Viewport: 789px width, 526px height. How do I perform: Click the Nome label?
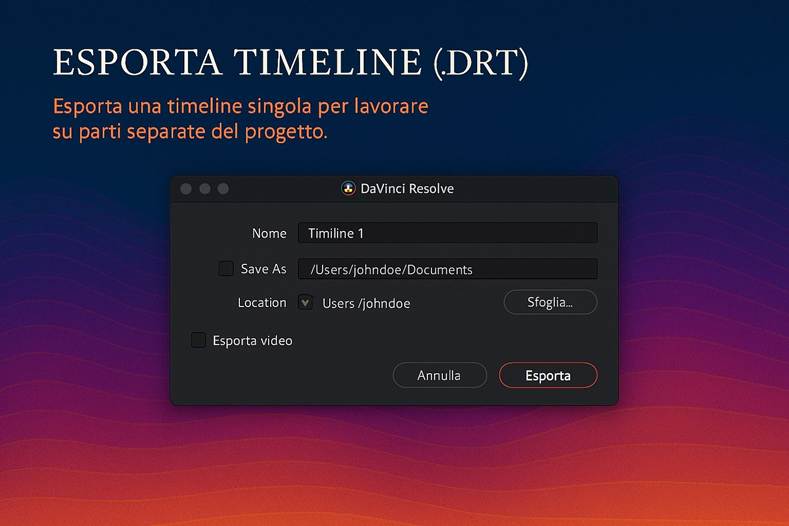pos(269,234)
